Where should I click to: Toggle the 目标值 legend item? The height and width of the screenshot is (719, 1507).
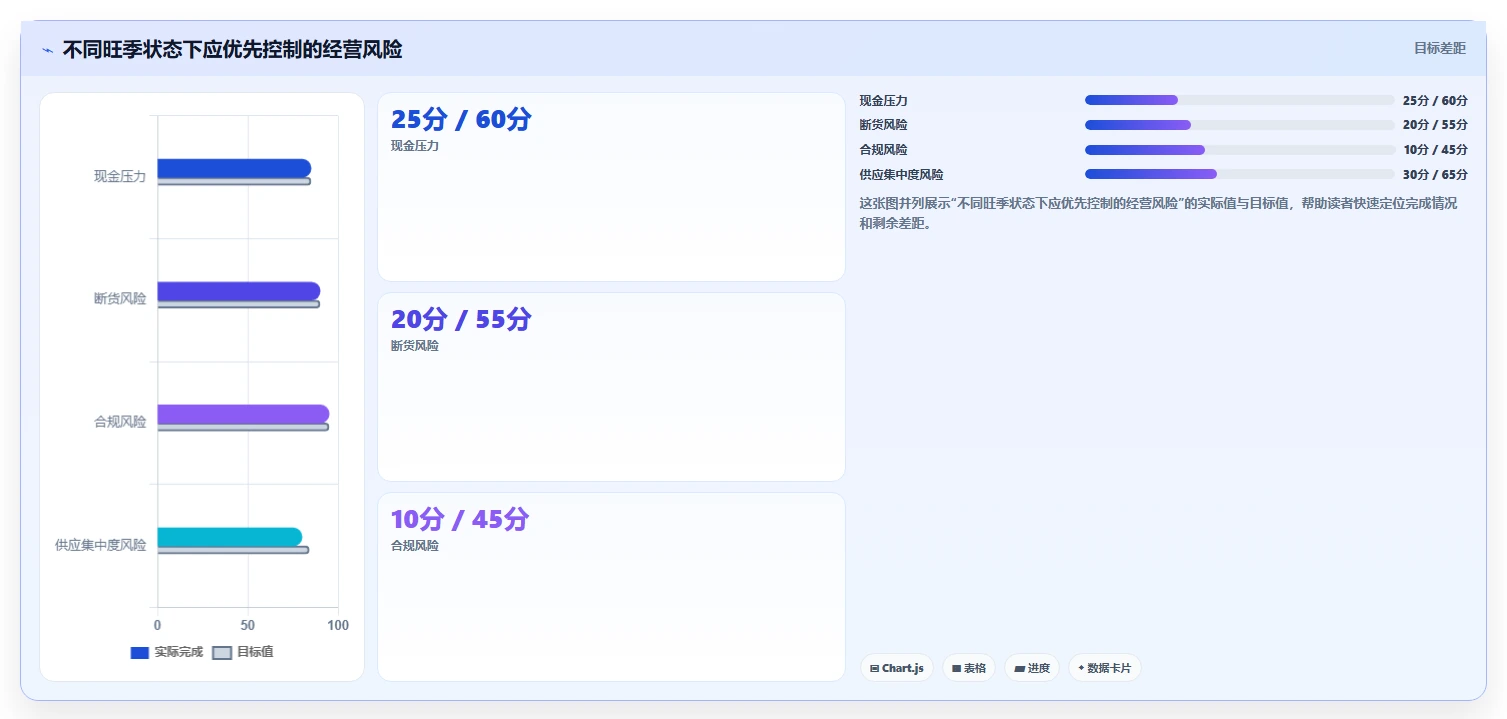click(x=243, y=652)
